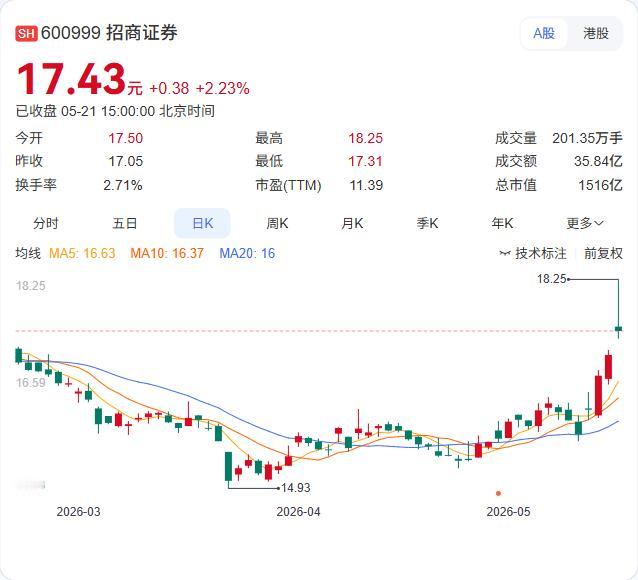Click the current price 17.43
638x580 pixels.
tap(71, 79)
